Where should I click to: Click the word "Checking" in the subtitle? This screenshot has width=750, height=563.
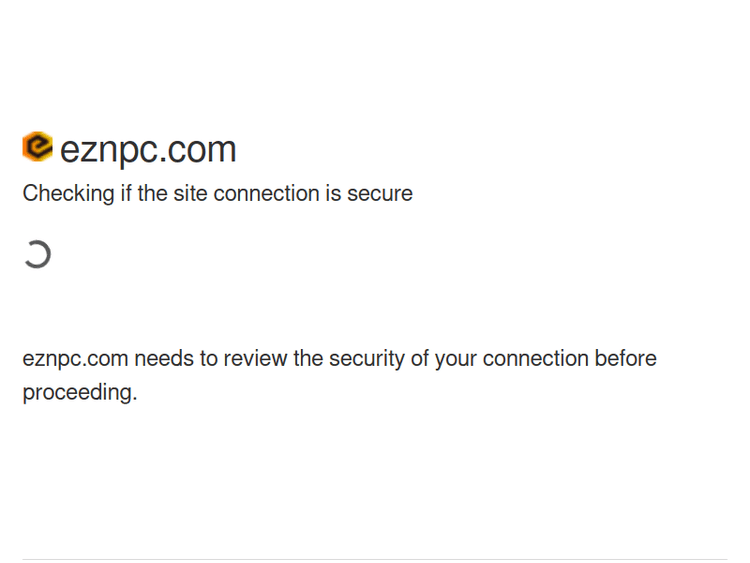pos(68,193)
